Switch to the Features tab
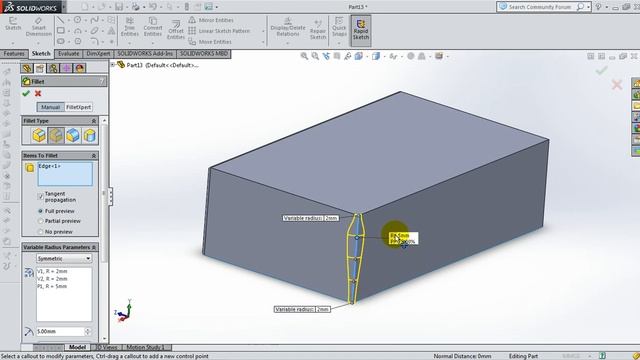Screen dimensions: 640x360 point(14,54)
